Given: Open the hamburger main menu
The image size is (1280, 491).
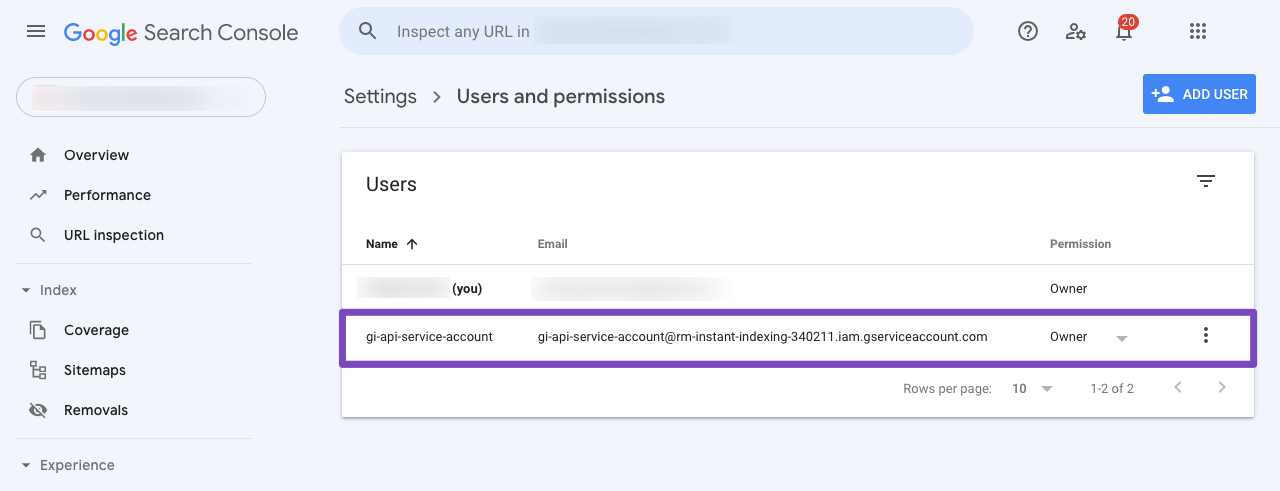Looking at the screenshot, I should (36, 32).
